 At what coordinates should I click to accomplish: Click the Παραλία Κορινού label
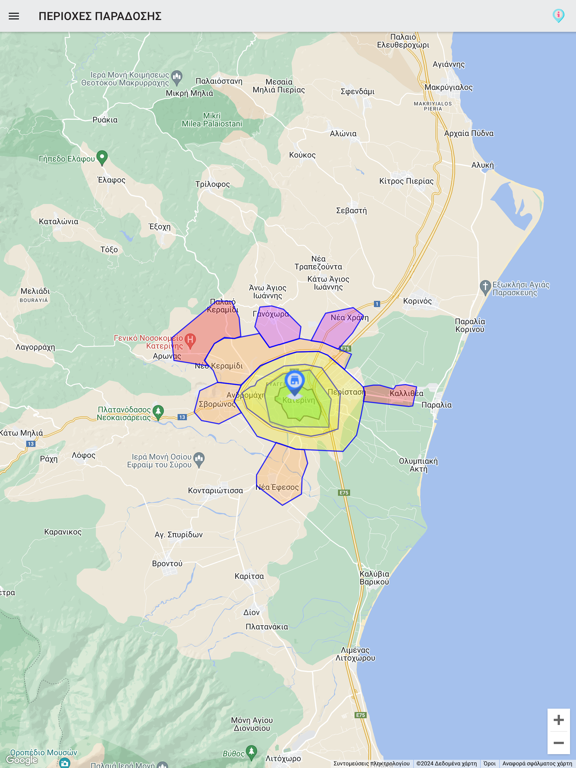tap(470, 325)
